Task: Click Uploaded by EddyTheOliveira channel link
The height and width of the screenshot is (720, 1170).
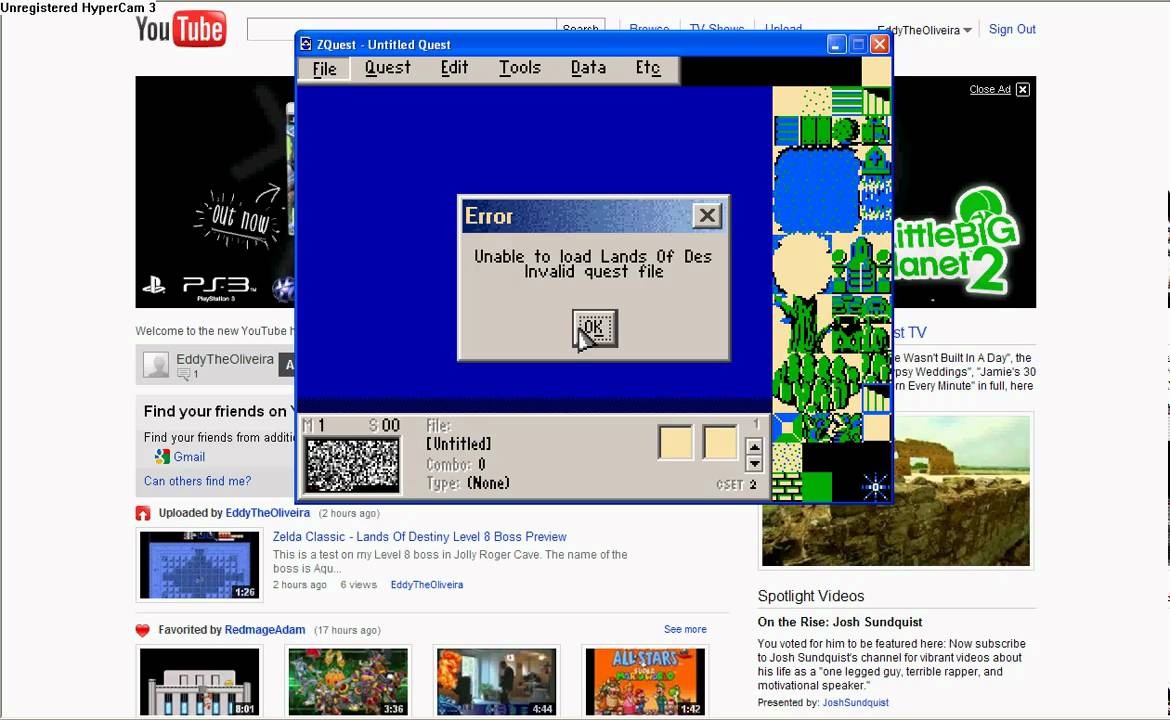Action: [267, 513]
